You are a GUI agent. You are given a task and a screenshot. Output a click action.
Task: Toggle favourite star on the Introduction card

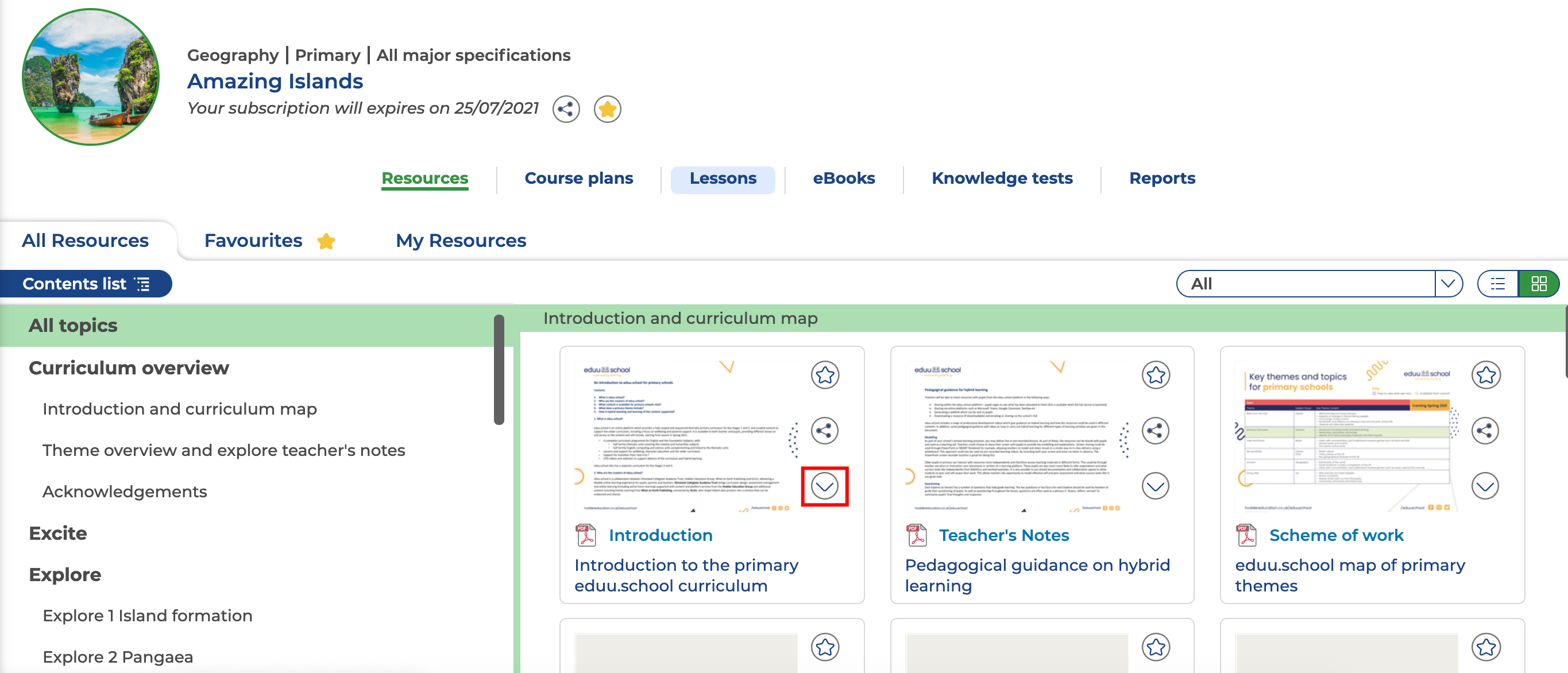coord(825,376)
